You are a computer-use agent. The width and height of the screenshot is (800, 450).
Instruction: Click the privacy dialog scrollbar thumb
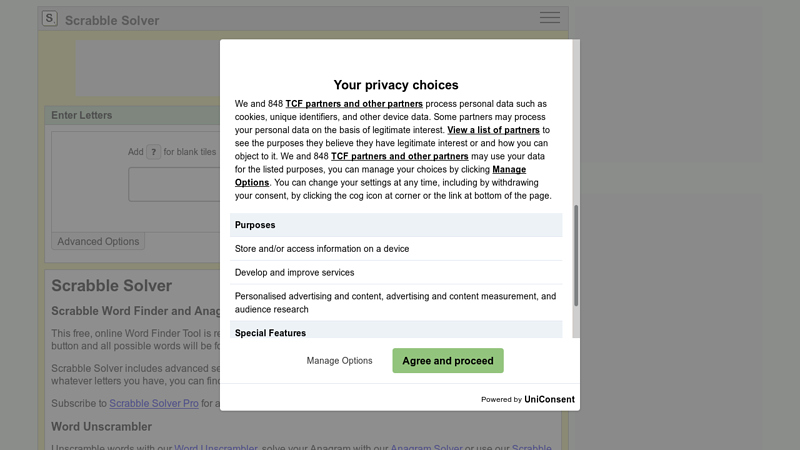point(576,256)
